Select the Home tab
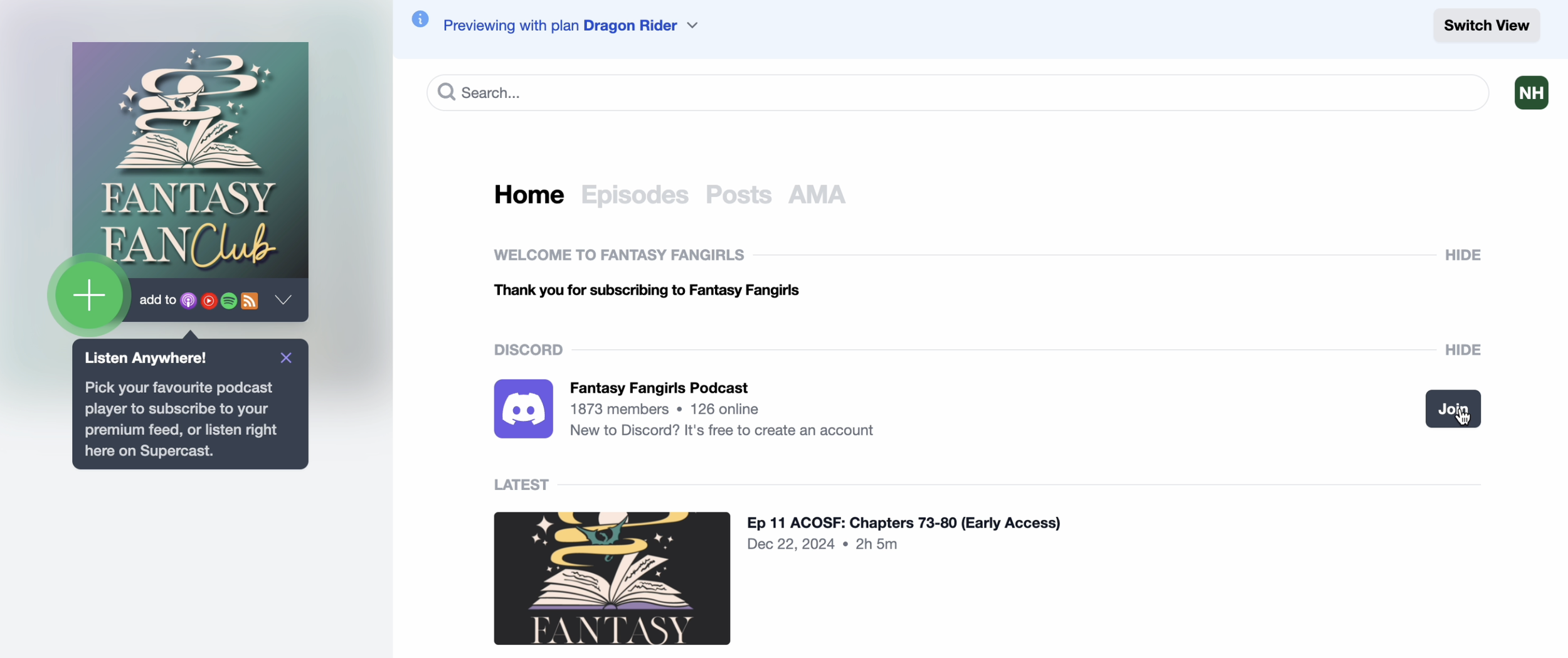Viewport: 1568px width, 658px height. pos(529,194)
